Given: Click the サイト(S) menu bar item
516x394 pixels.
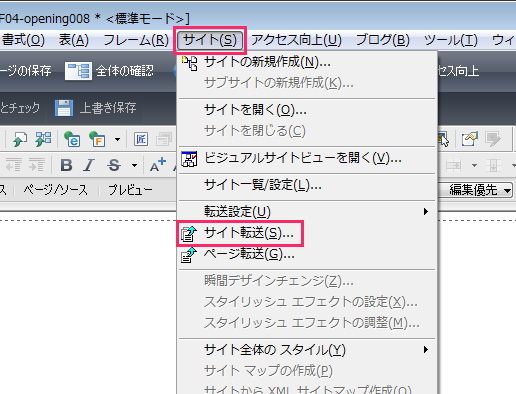Looking at the screenshot, I should click(210, 40).
